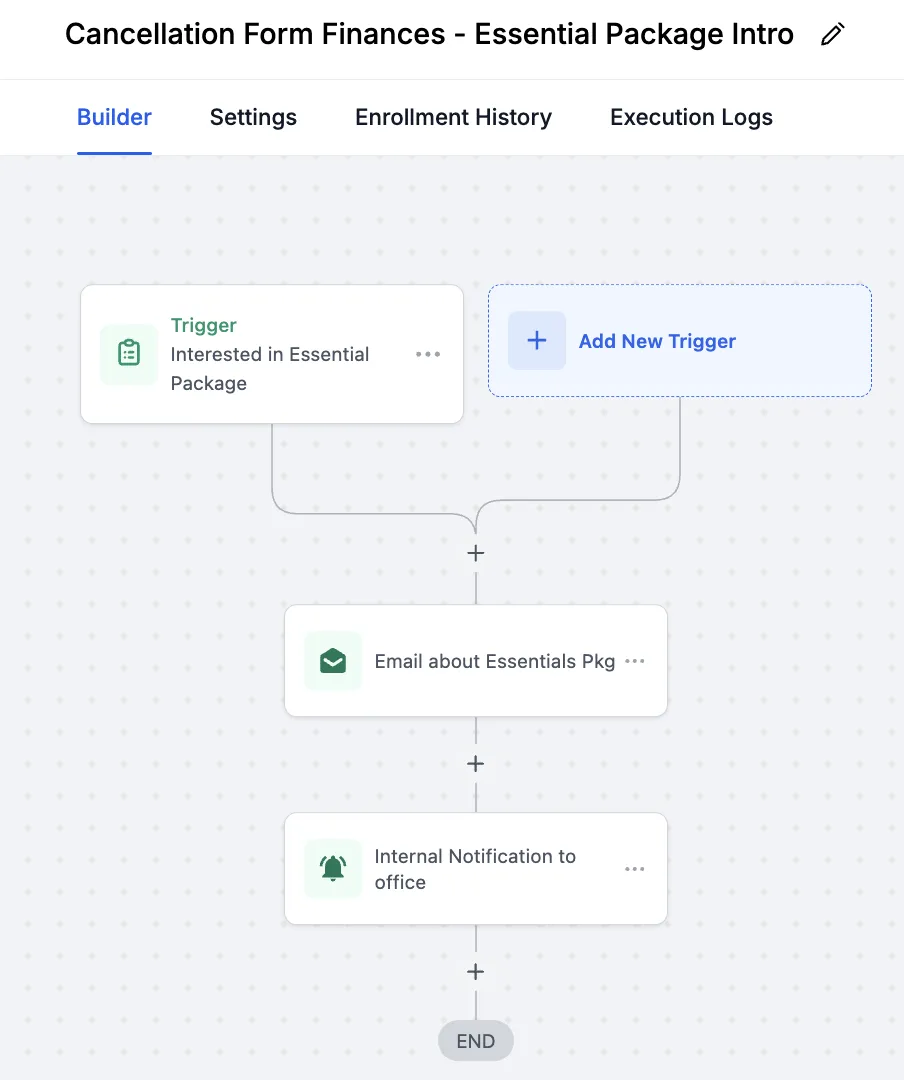Image resolution: width=904 pixels, height=1080 pixels.
Task: Open the Internal Notification to office options menu
Action: click(635, 869)
